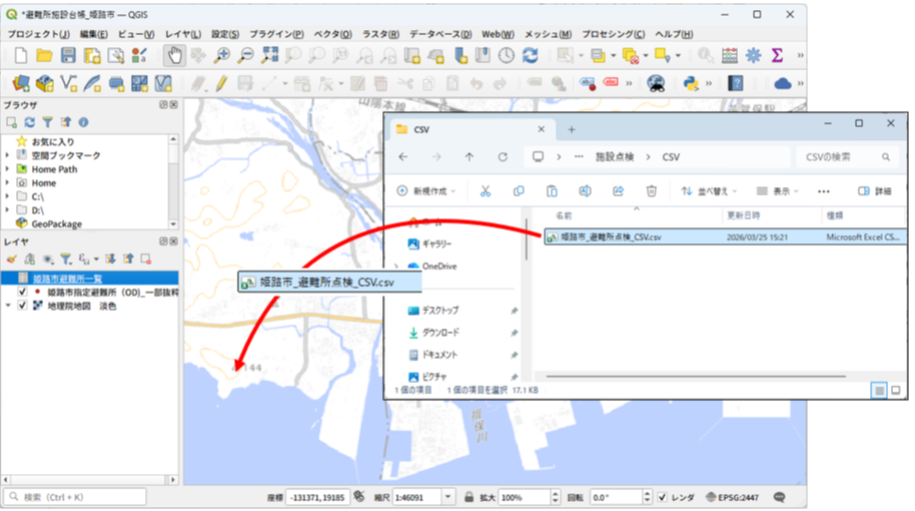Click the Zoom In magnifier tool
The image size is (915, 511).
222,56
